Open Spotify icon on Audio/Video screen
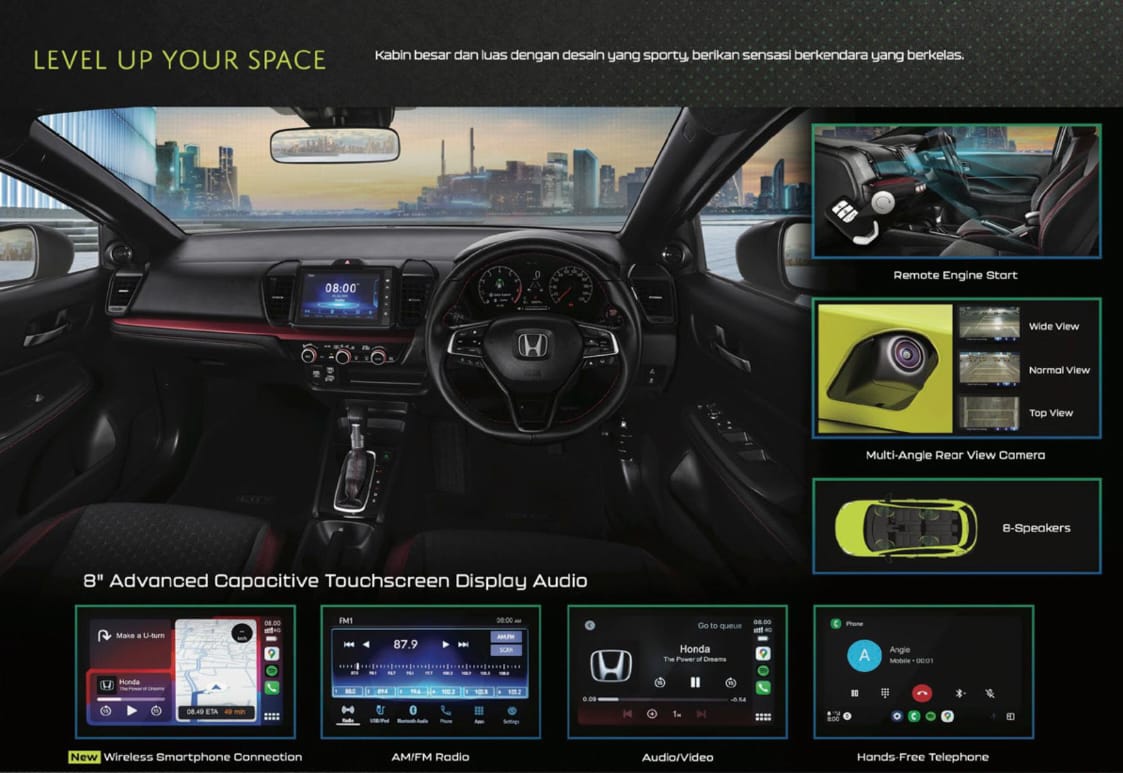 (763, 671)
